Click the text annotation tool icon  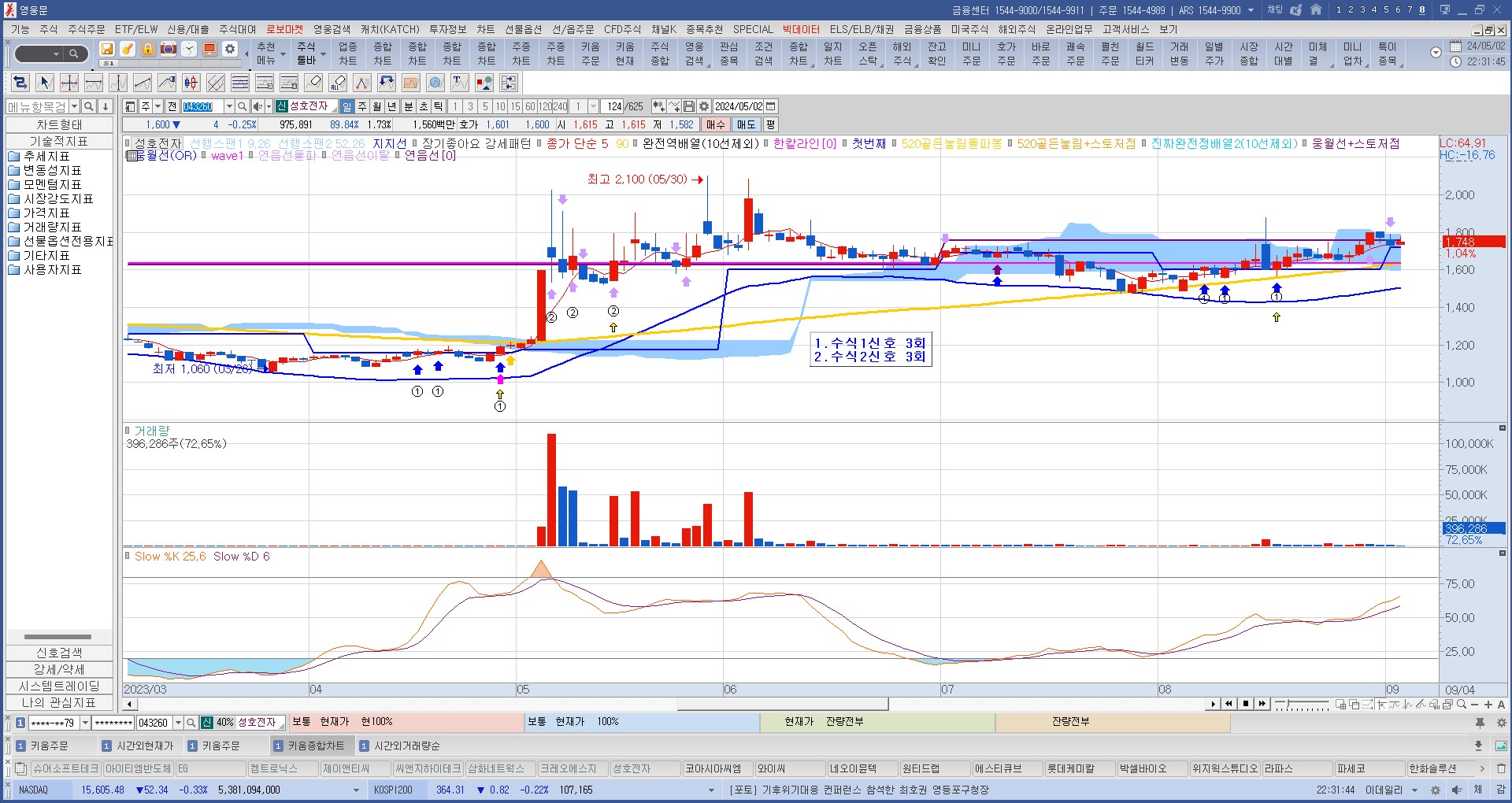click(459, 83)
